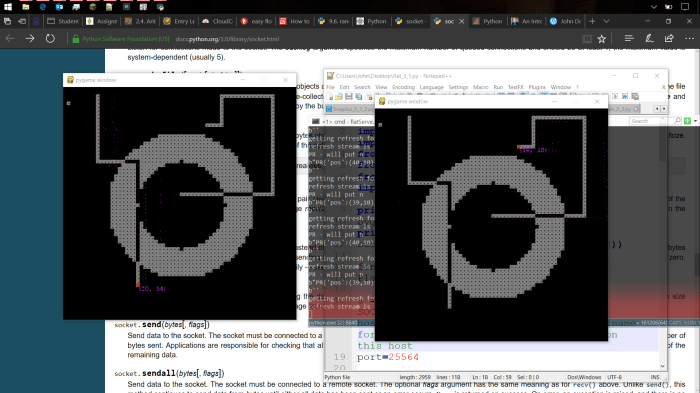Open File Explorer from the taskbar

25,7
